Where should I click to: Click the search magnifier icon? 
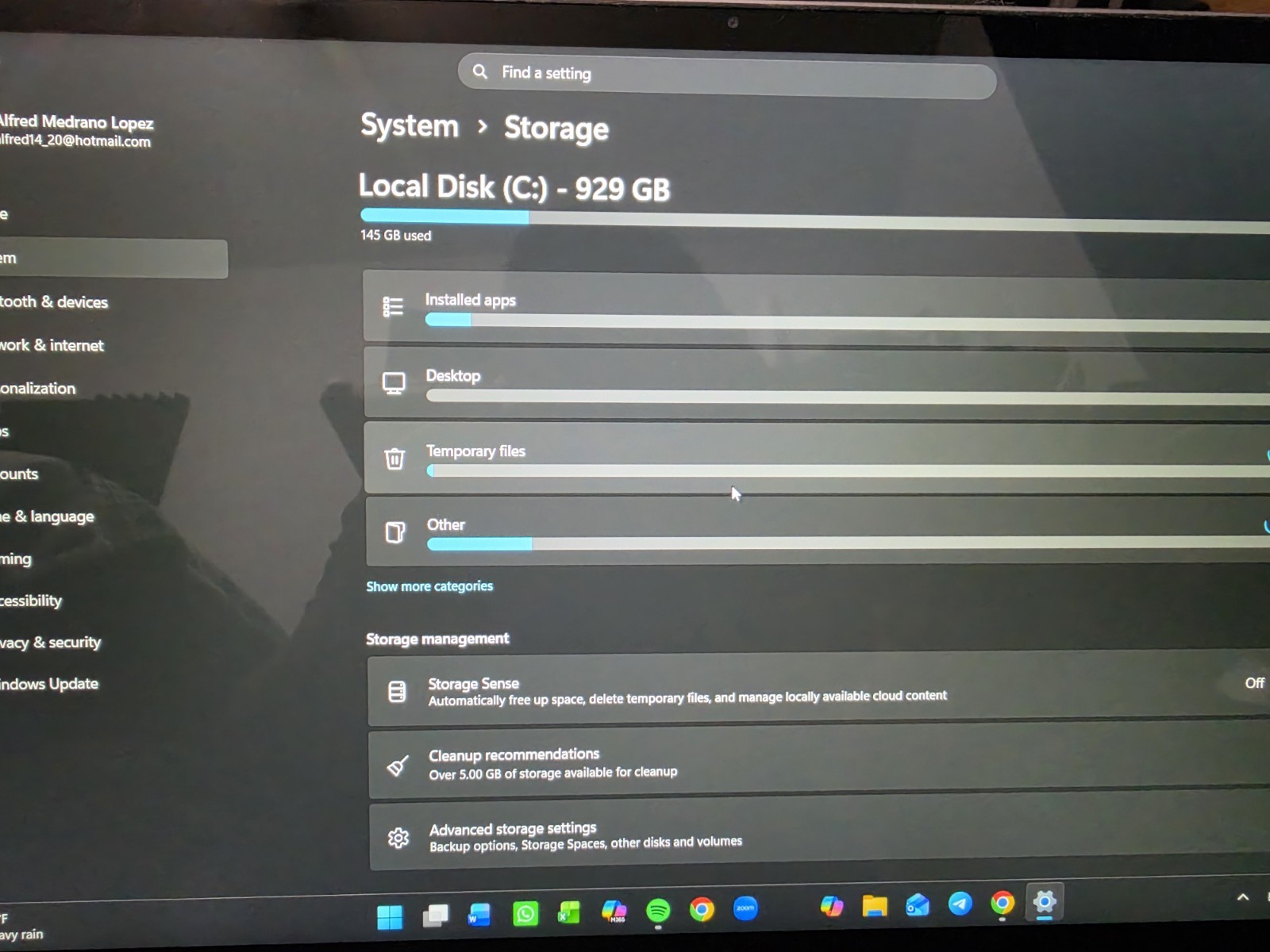click(479, 71)
